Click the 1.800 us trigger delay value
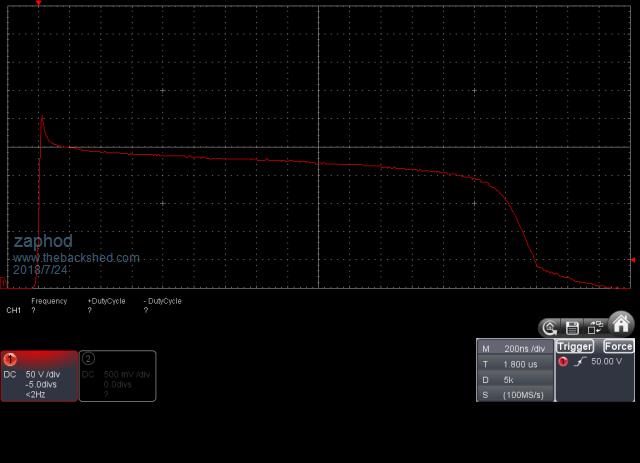Image resolution: width=640 pixels, height=463 pixels. coord(522,364)
